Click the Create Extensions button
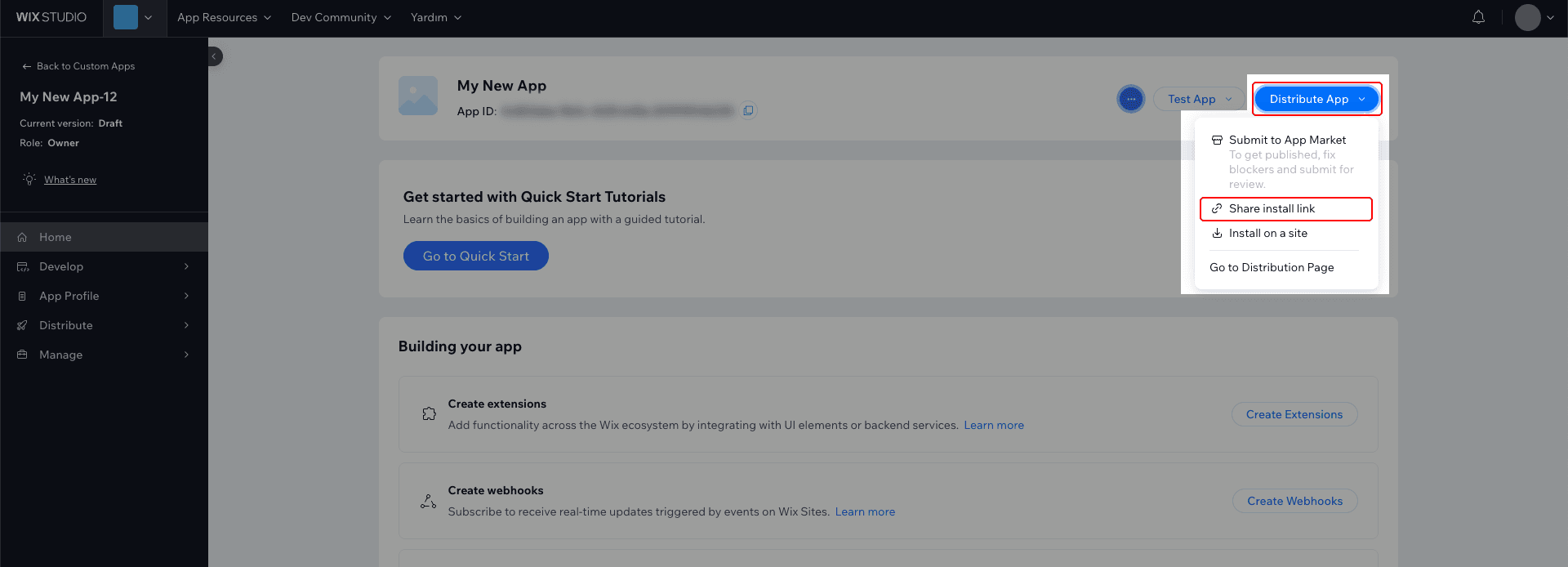The image size is (1568, 567). click(1294, 414)
